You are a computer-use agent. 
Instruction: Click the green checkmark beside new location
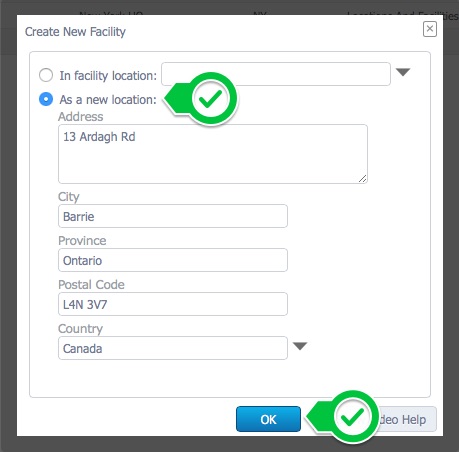(210, 99)
